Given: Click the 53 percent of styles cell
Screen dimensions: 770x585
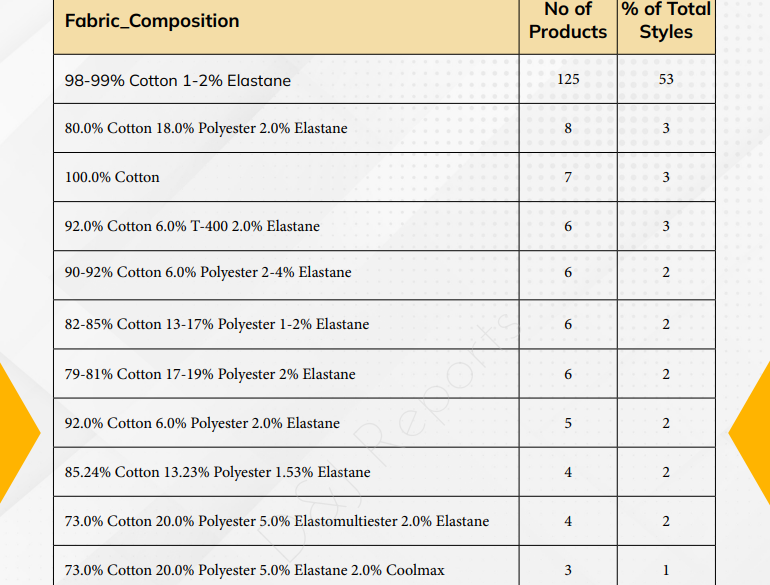Looking at the screenshot, I should (x=666, y=79).
